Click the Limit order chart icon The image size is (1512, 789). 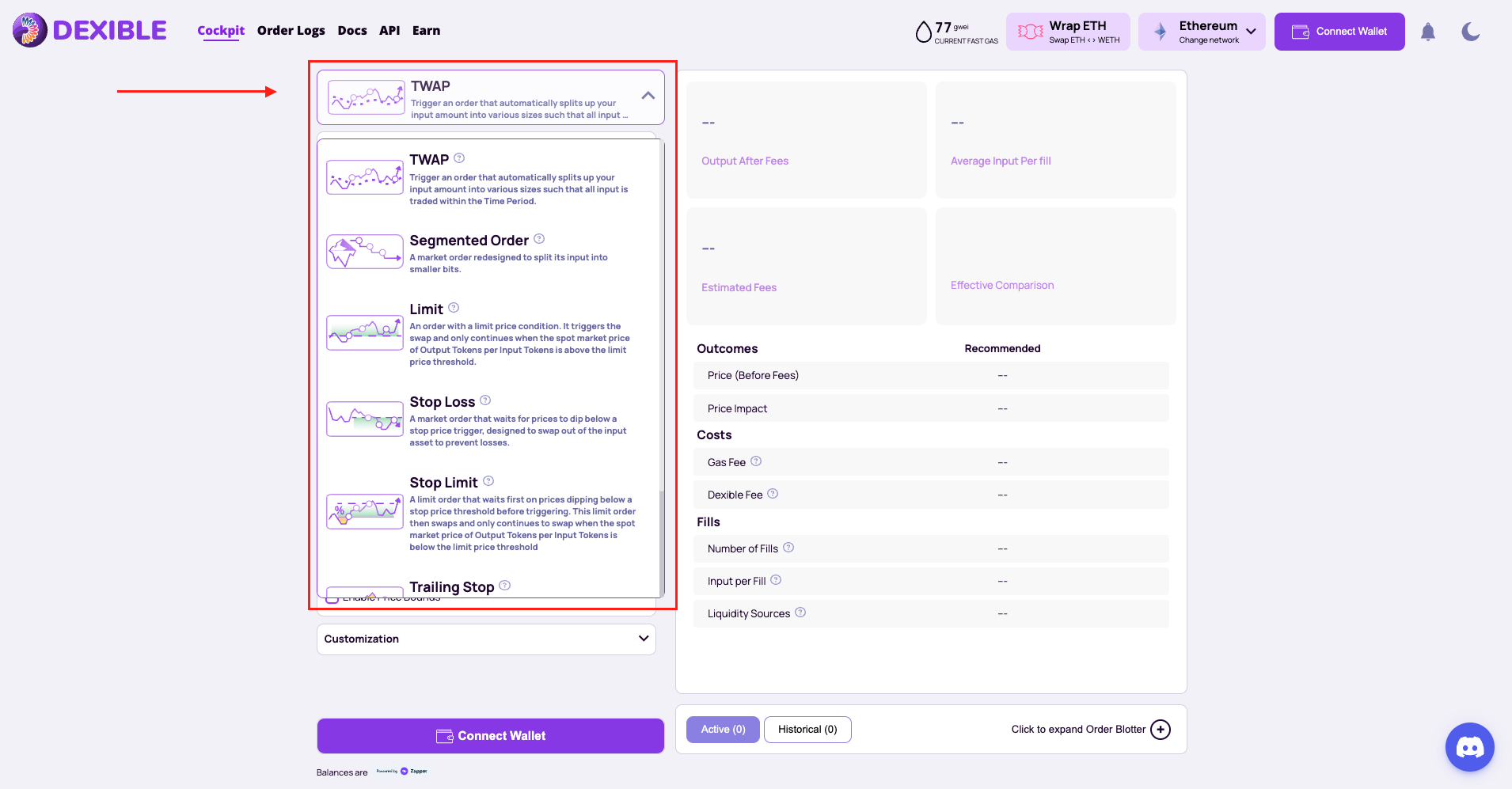coord(365,332)
